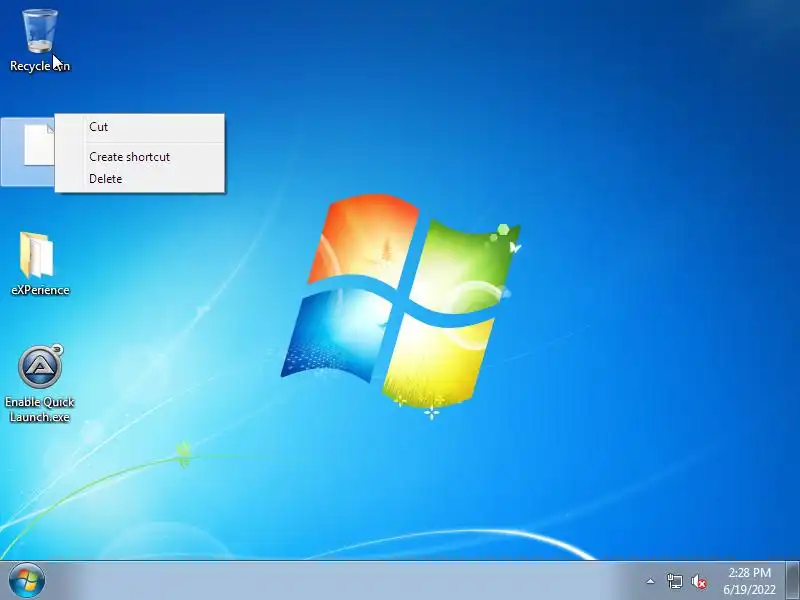
Task: Open the muted volume tray icon
Action: pos(699,582)
